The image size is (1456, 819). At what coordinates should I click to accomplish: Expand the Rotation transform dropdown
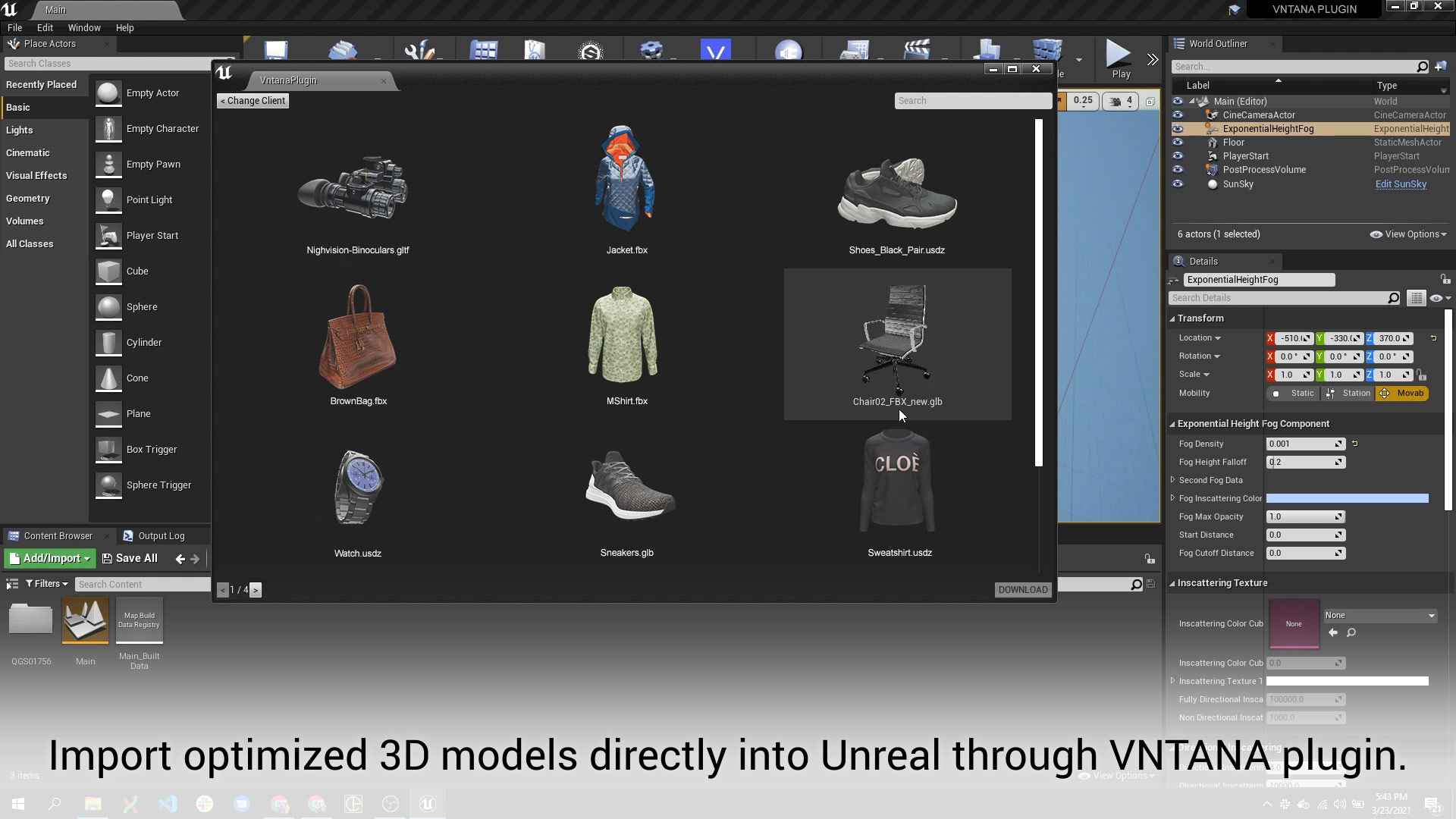click(1217, 356)
